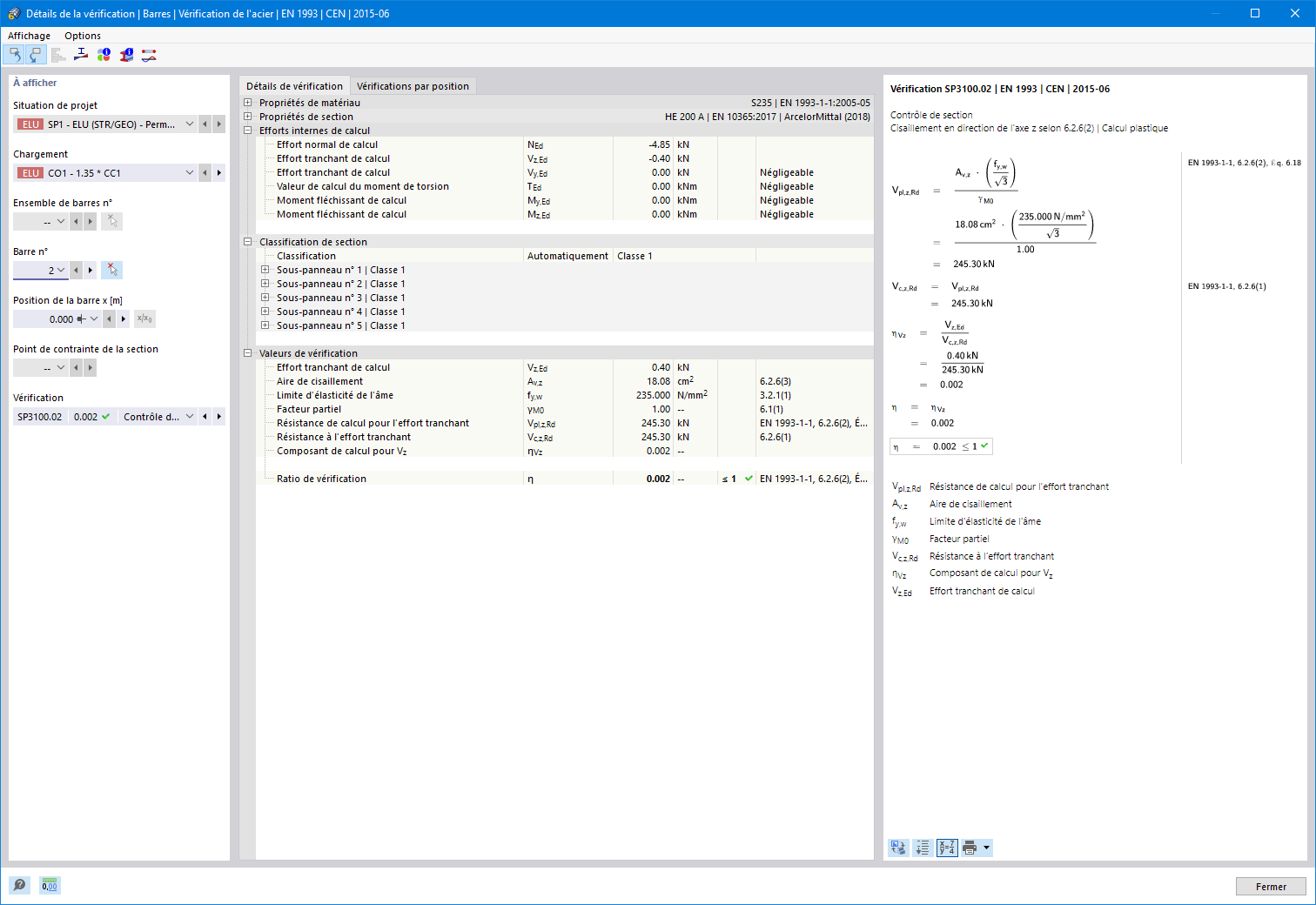This screenshot has width=1316, height=905.
Task: Open the Ensemble de barres n° dropdown
Action: [x=61, y=221]
